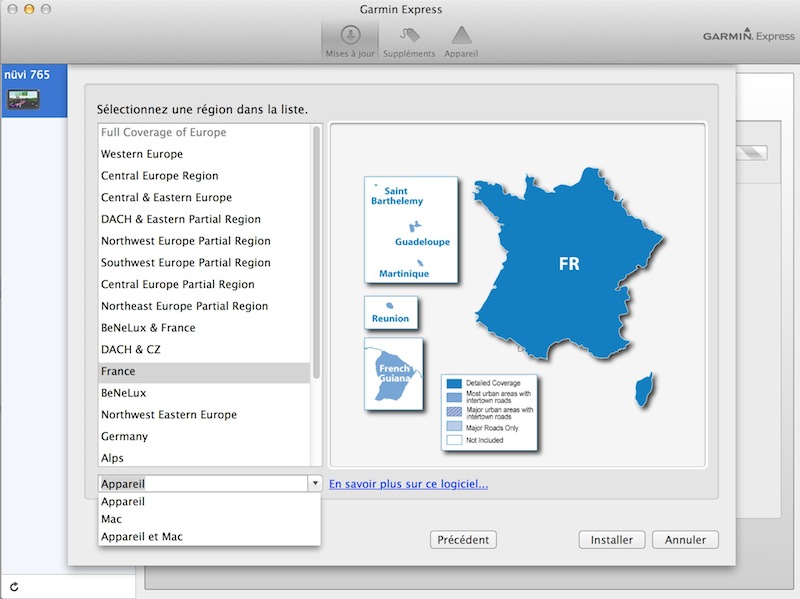Click the Major Roads Only legend swatch
The height and width of the screenshot is (599, 800).
coord(454,427)
